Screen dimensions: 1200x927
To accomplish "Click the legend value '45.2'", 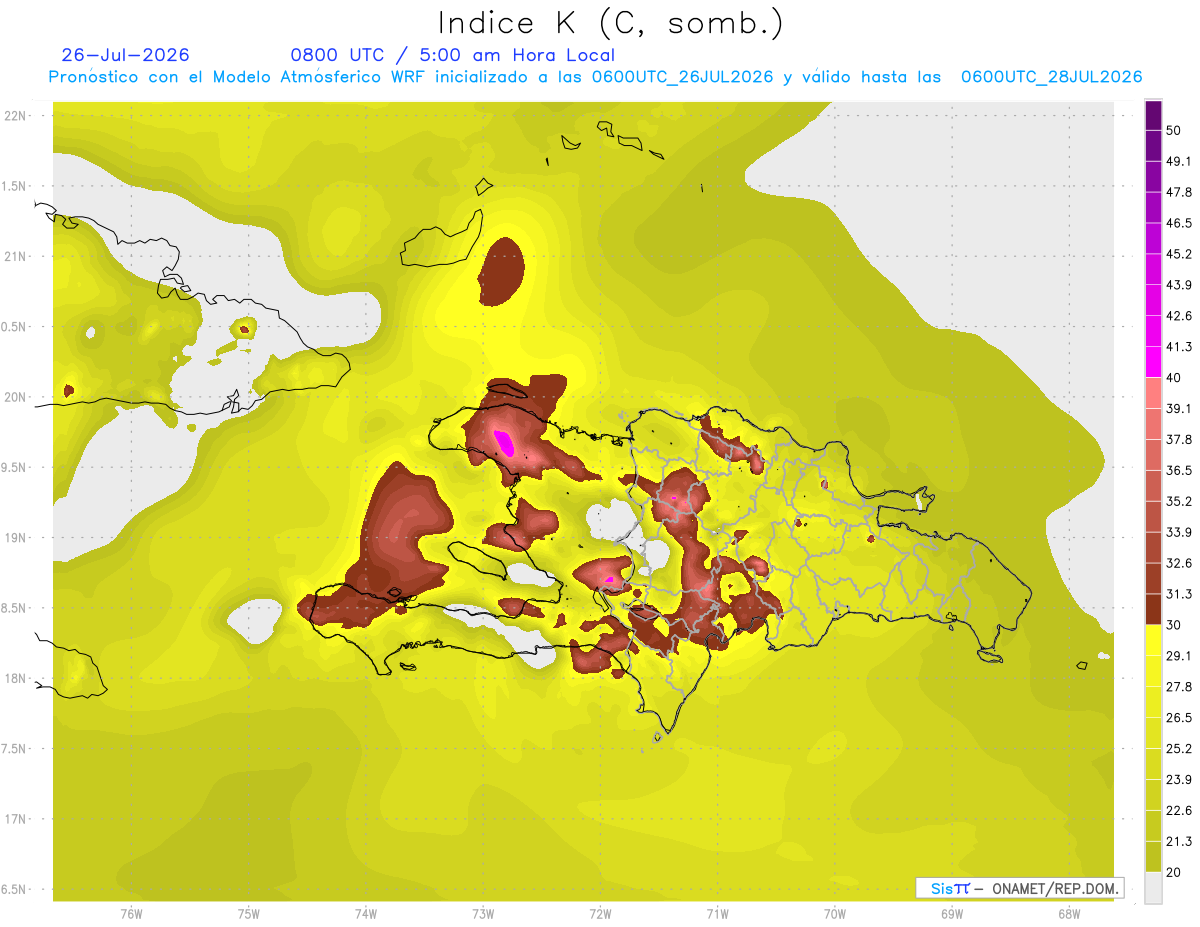I will coord(1178,254).
